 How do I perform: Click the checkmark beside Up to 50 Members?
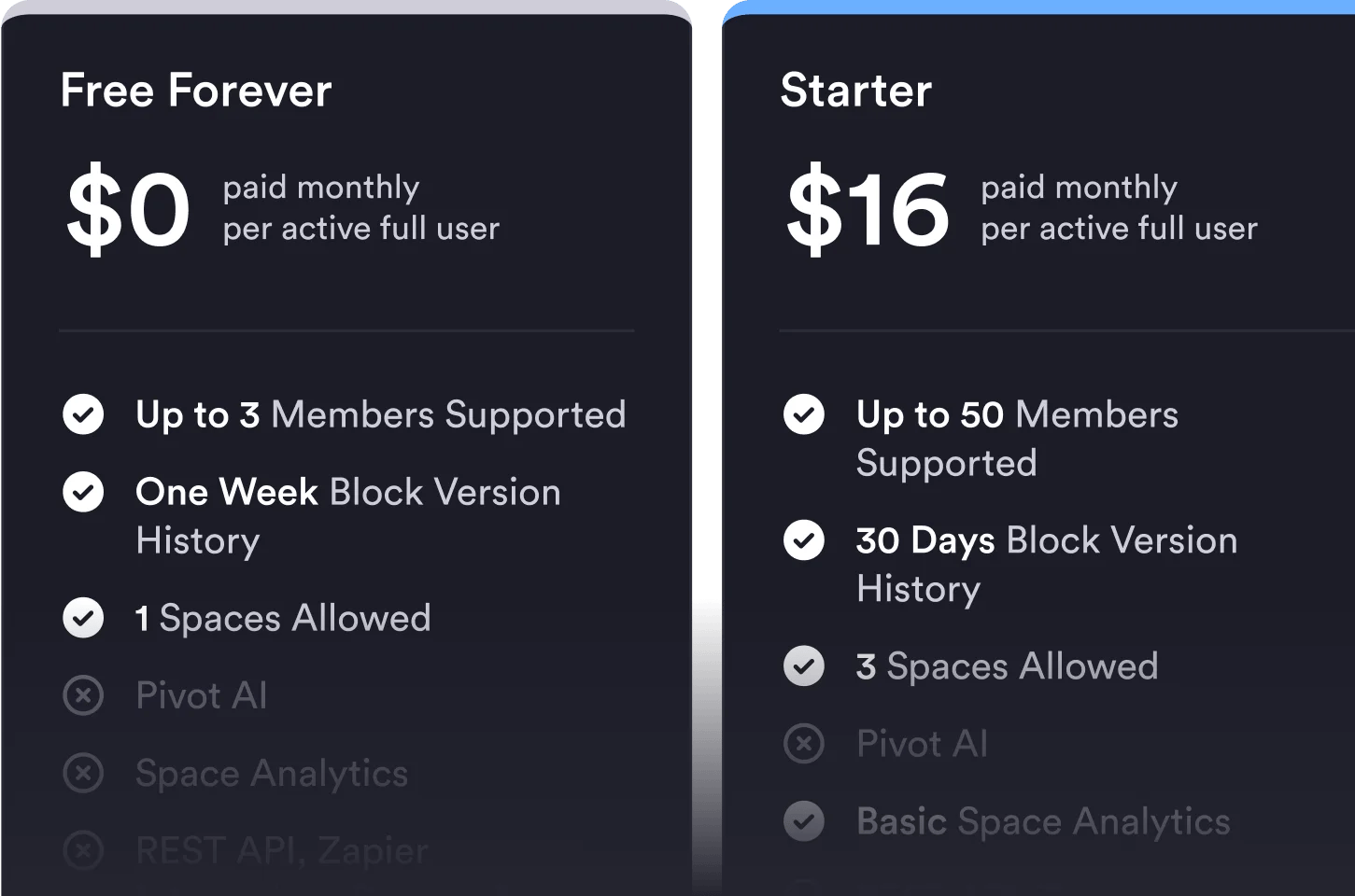pos(803,414)
